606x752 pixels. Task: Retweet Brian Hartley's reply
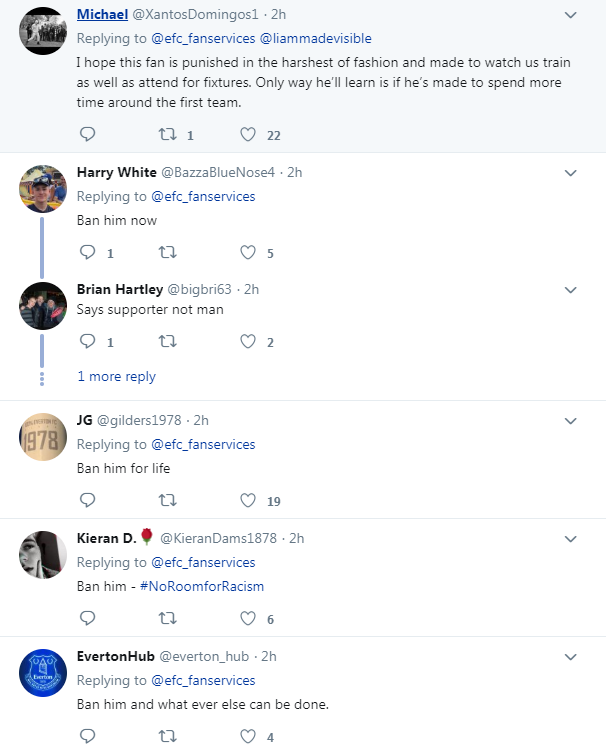pos(168,341)
